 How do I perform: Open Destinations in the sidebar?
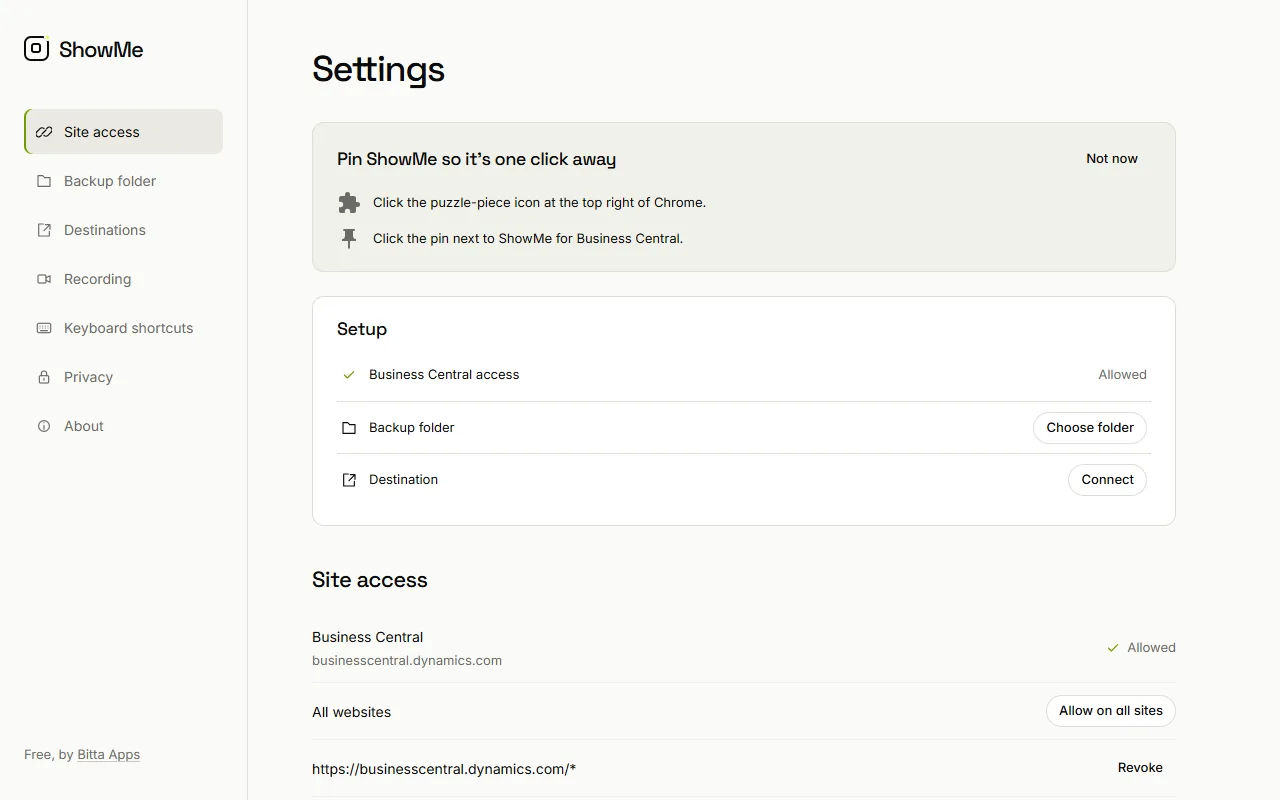pos(123,230)
